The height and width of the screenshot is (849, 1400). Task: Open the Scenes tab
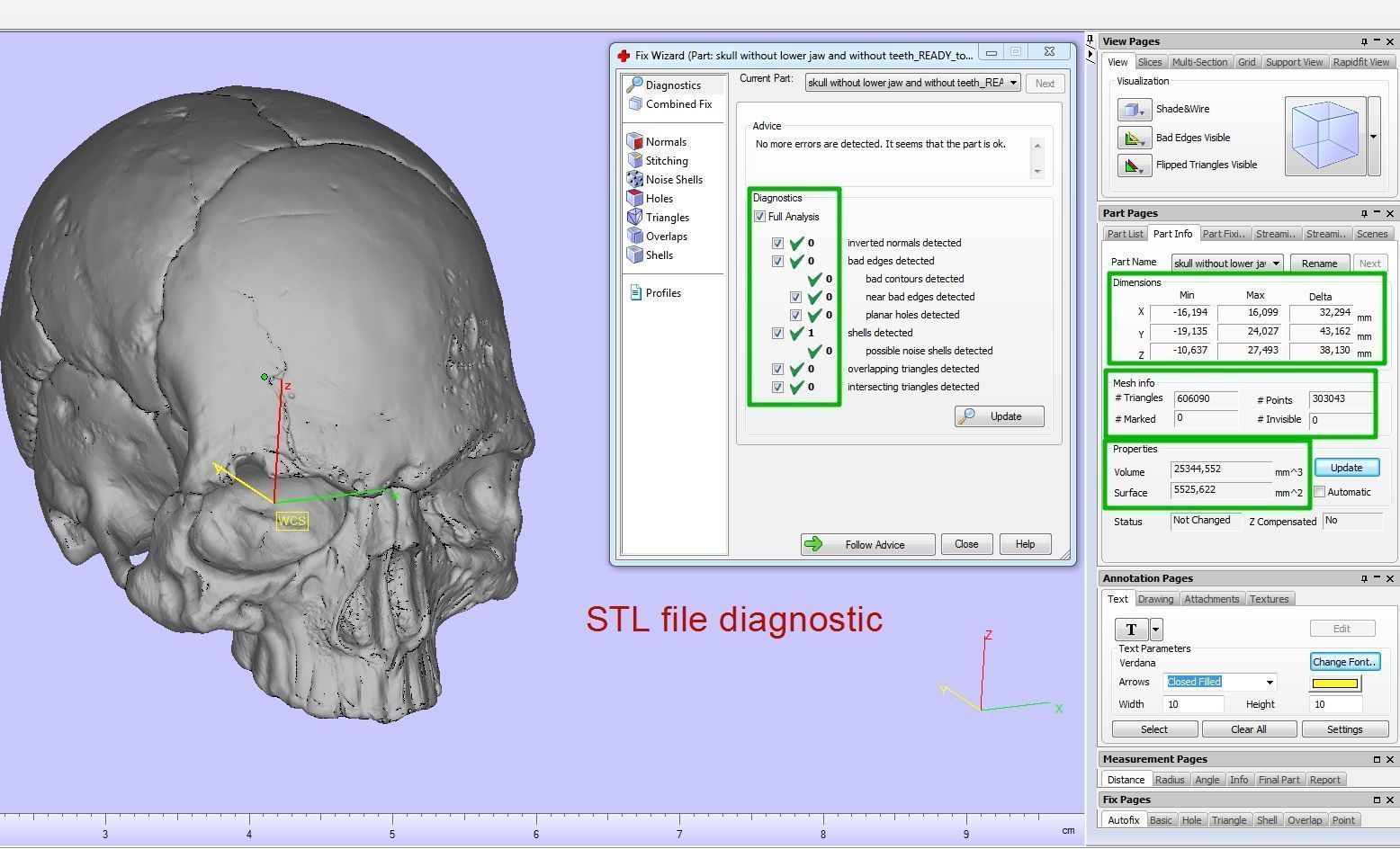click(x=1372, y=234)
